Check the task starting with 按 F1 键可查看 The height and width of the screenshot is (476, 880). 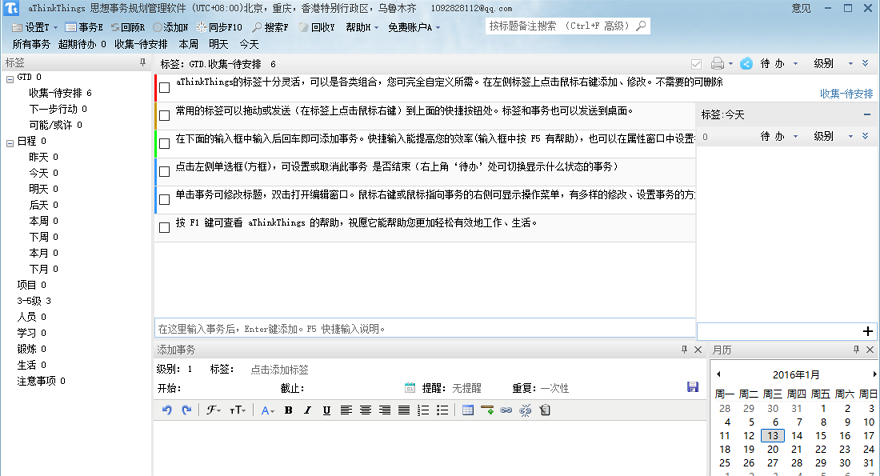(x=164, y=227)
